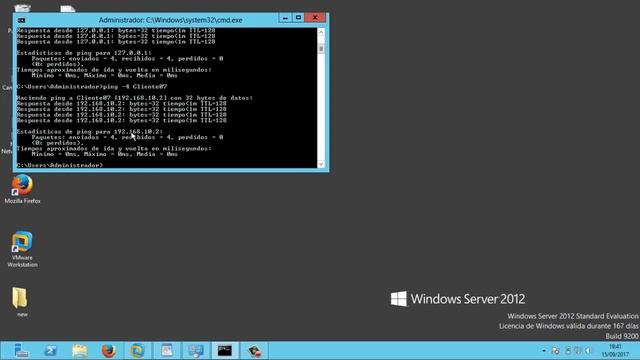
Task: Open the VMware Workstation desktop shortcut
Action: tap(22, 249)
